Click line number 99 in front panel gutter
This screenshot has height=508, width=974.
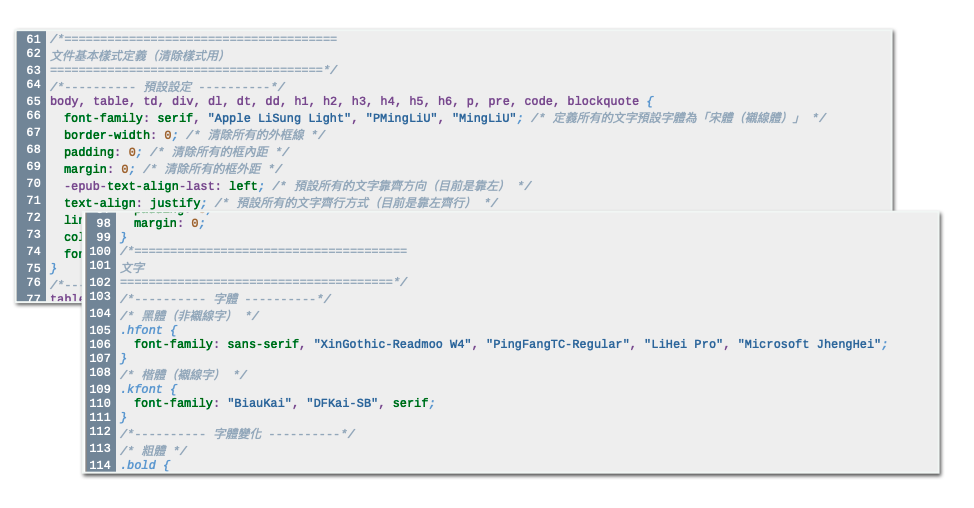tap(103, 237)
